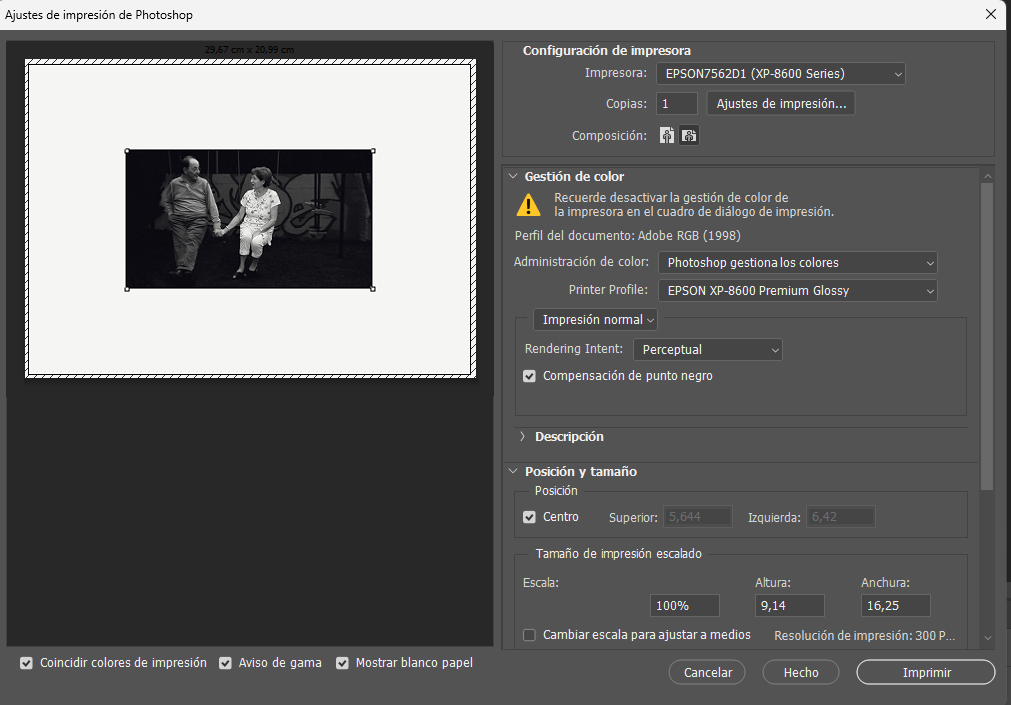Open "Ajustes de impresión" settings
This screenshot has width=1011, height=705.
point(781,102)
